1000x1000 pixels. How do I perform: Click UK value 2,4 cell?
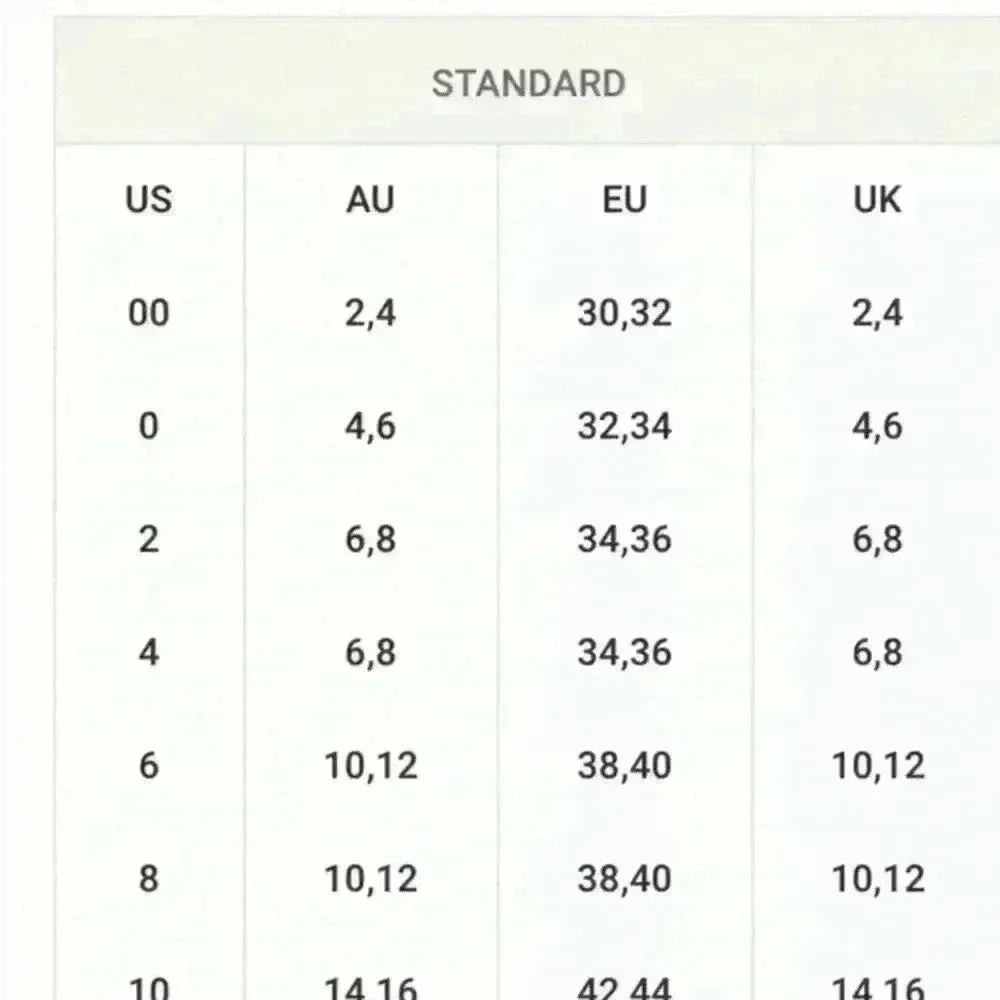tap(877, 314)
